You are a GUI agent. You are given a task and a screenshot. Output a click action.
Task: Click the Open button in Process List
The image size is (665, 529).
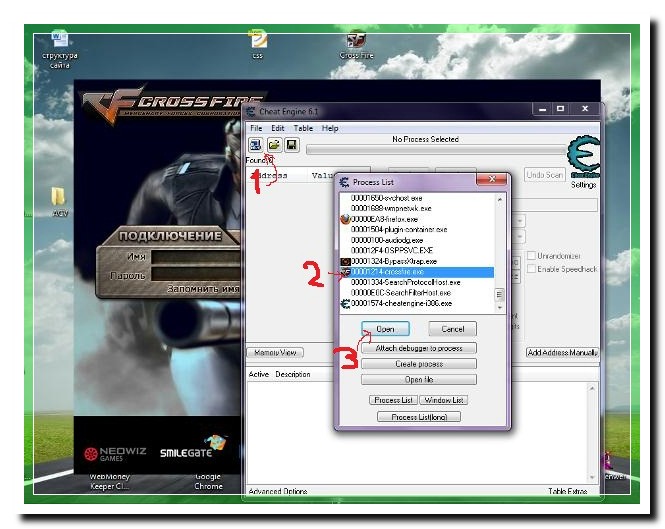[385, 329]
